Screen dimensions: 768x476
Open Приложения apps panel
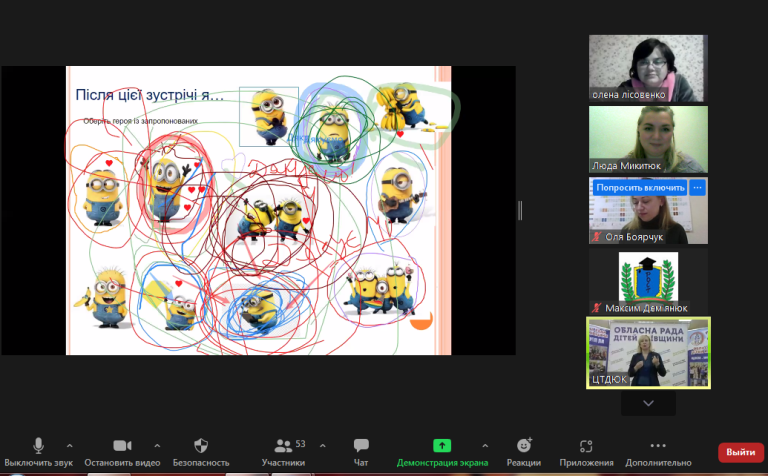pos(586,452)
